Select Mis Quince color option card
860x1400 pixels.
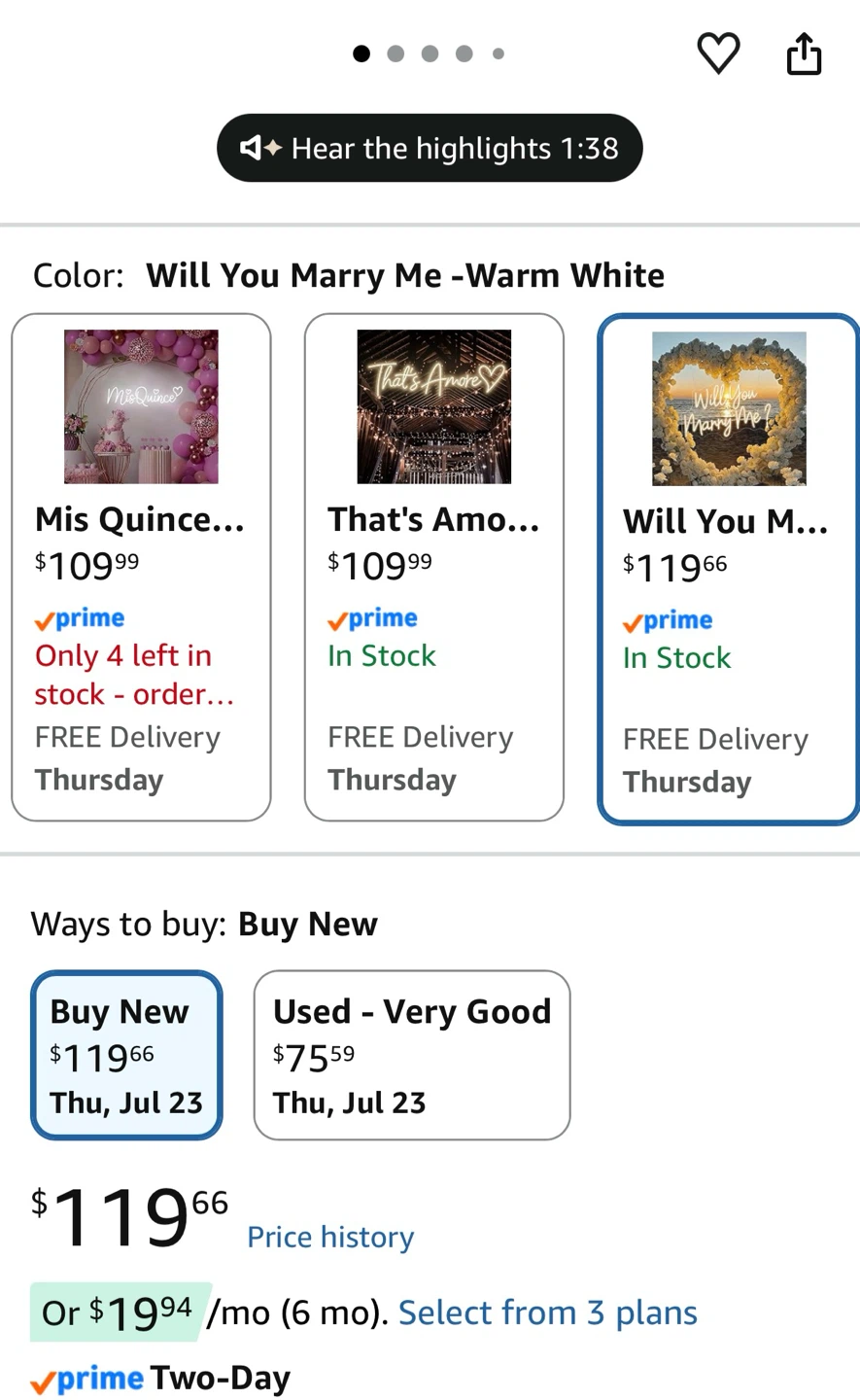pyautogui.click(x=141, y=567)
